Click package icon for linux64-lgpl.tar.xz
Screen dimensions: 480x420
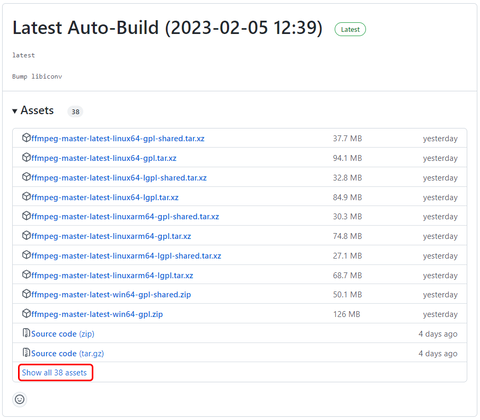click(x=26, y=197)
